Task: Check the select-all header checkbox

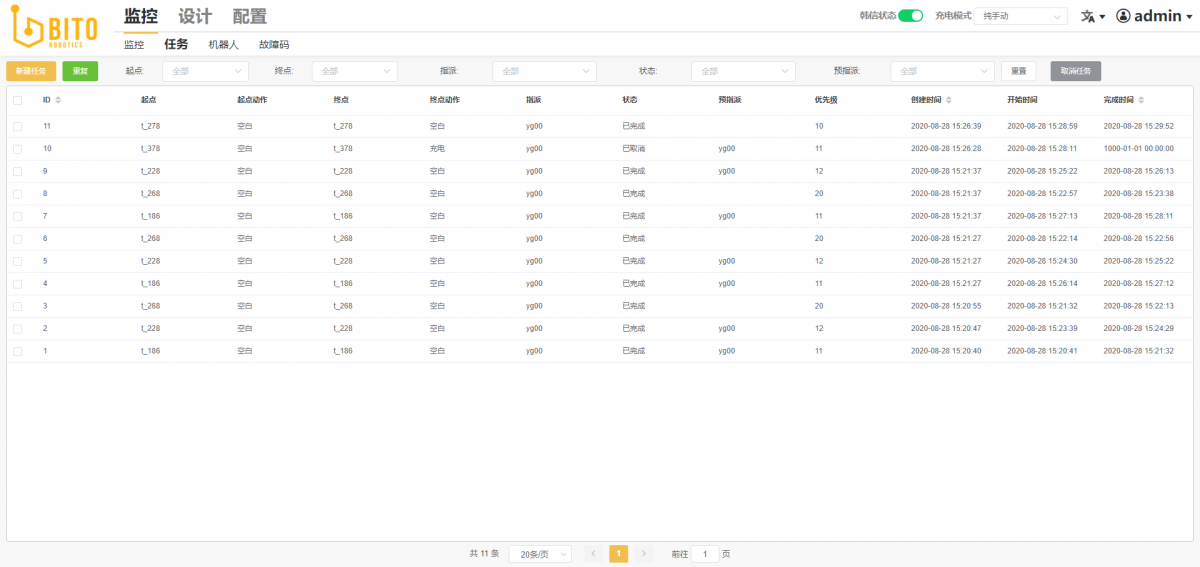Action: pyautogui.click(x=17, y=100)
